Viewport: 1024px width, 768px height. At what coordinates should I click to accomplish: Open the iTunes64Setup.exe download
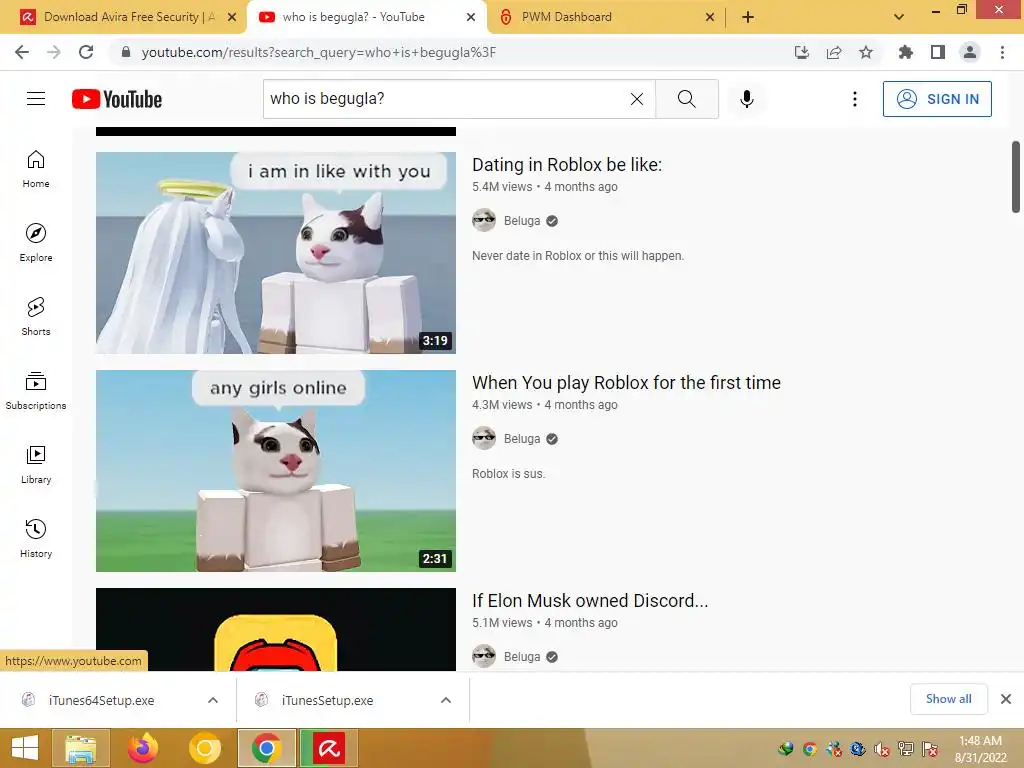pyautogui.click(x=101, y=700)
